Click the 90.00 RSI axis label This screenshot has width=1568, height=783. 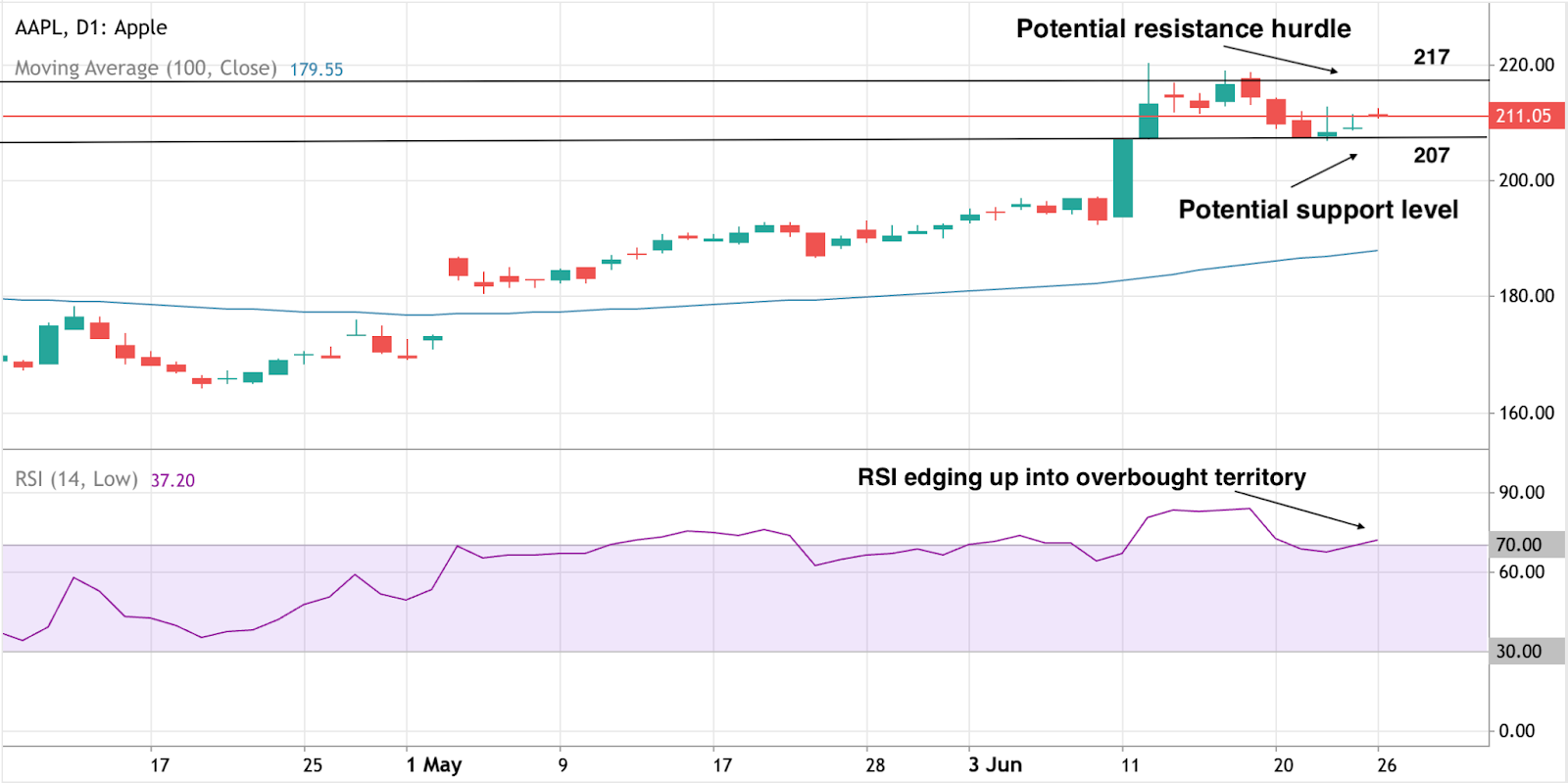pyautogui.click(x=1521, y=493)
